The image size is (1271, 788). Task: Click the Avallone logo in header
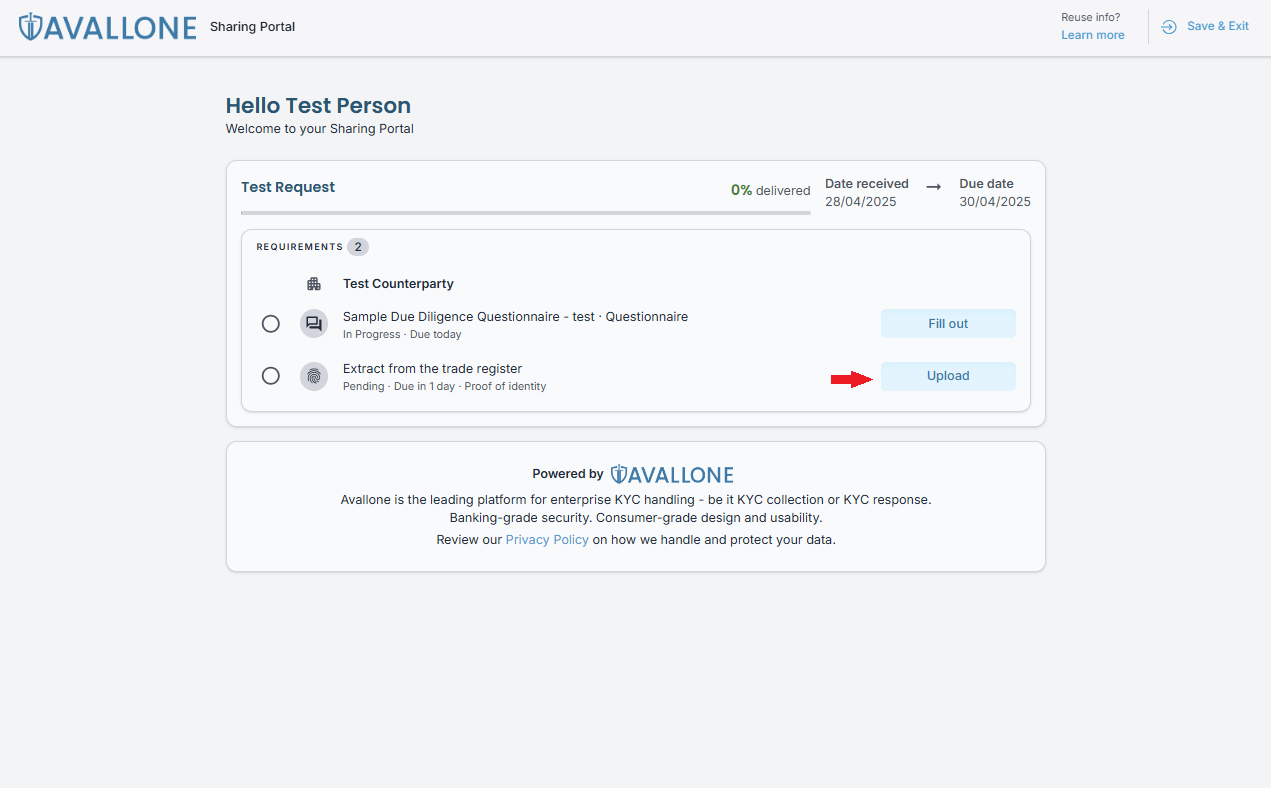(107, 27)
